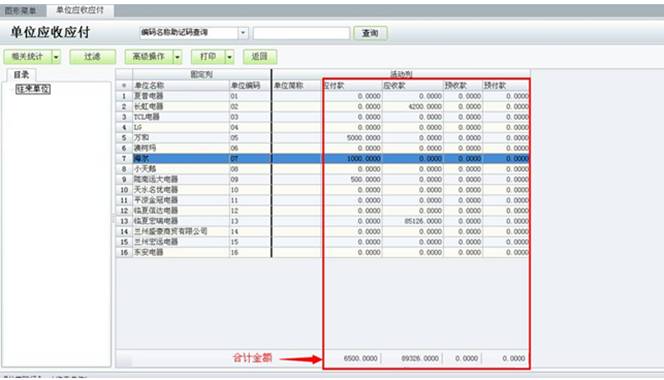The height and width of the screenshot is (380, 664).
Task: Select the 单位应收应付 tab
Action: 80,10
